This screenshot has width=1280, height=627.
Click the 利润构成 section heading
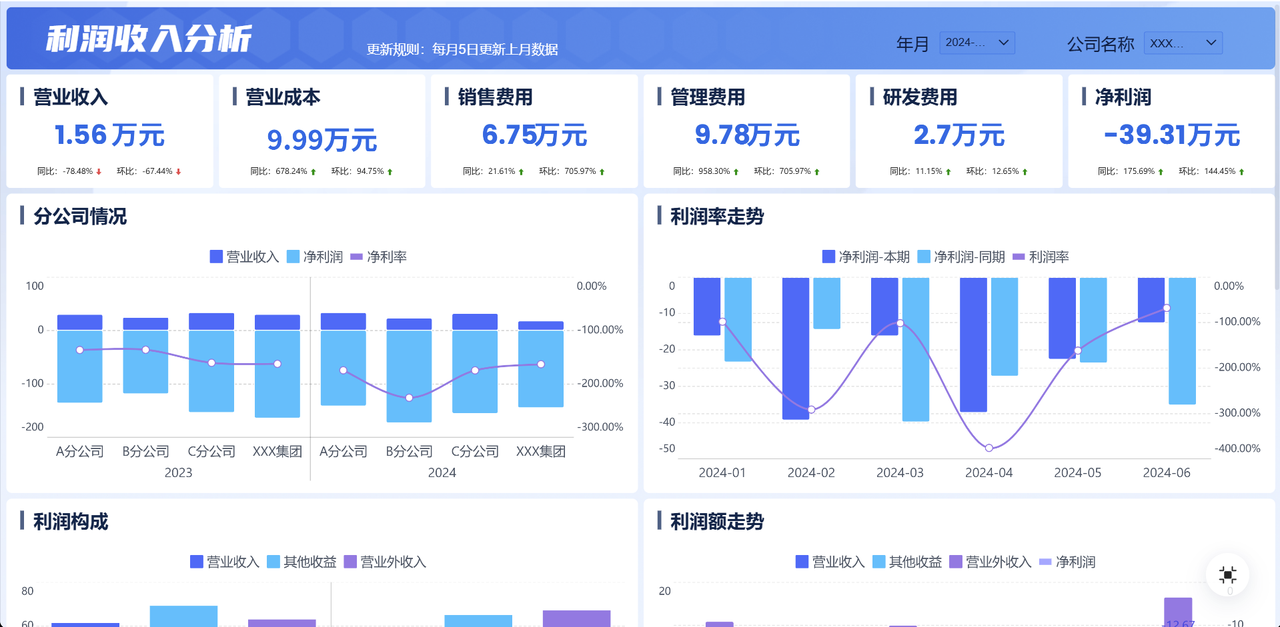point(70,521)
